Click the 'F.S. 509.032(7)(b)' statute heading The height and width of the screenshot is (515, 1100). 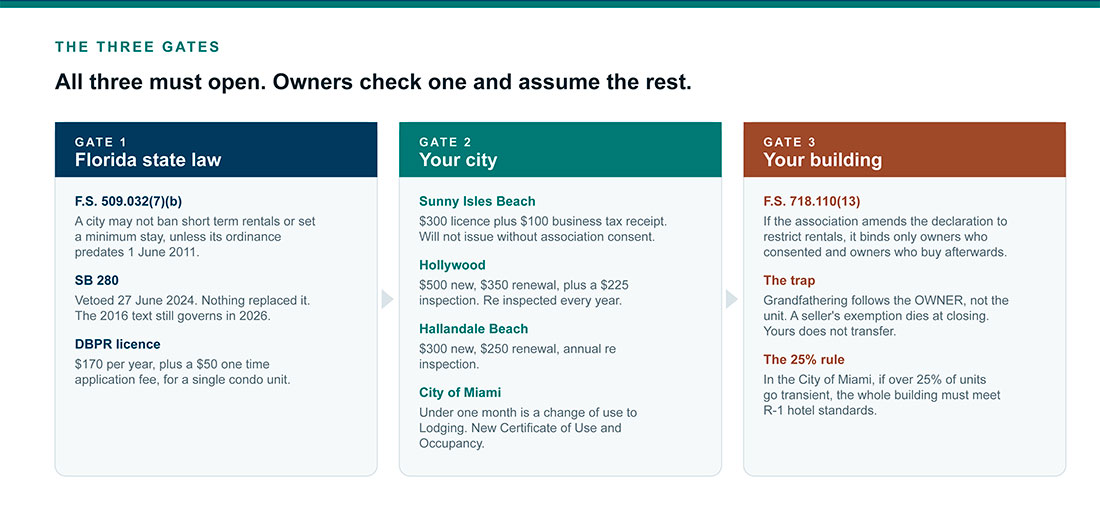click(x=128, y=201)
